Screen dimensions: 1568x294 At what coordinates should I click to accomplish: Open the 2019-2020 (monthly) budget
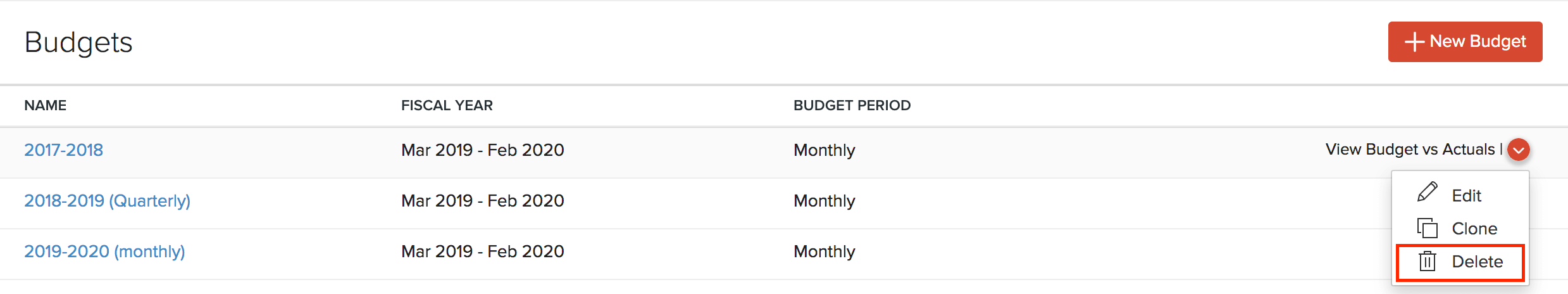(x=104, y=252)
